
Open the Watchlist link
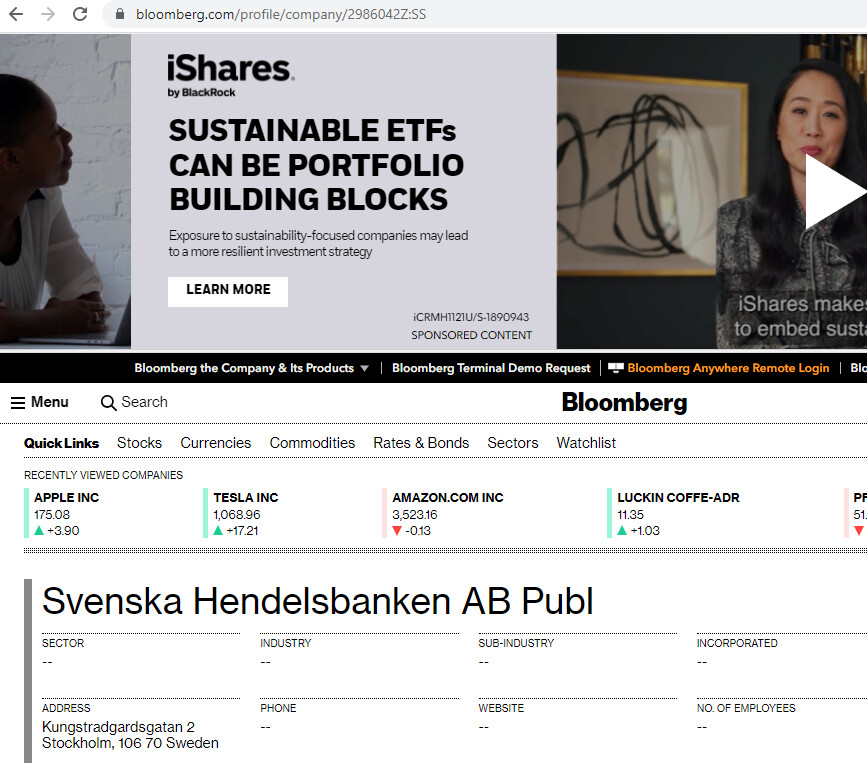pos(586,443)
